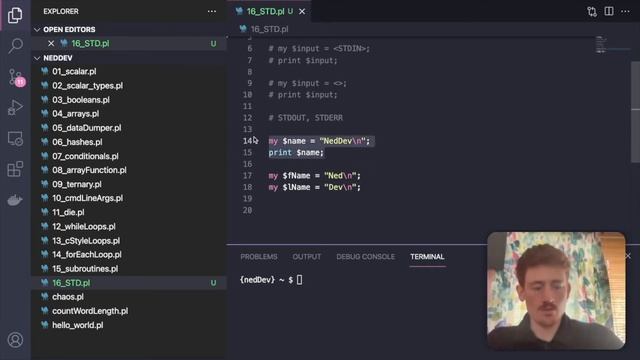Switch to the Debug Console tab

[365, 257]
